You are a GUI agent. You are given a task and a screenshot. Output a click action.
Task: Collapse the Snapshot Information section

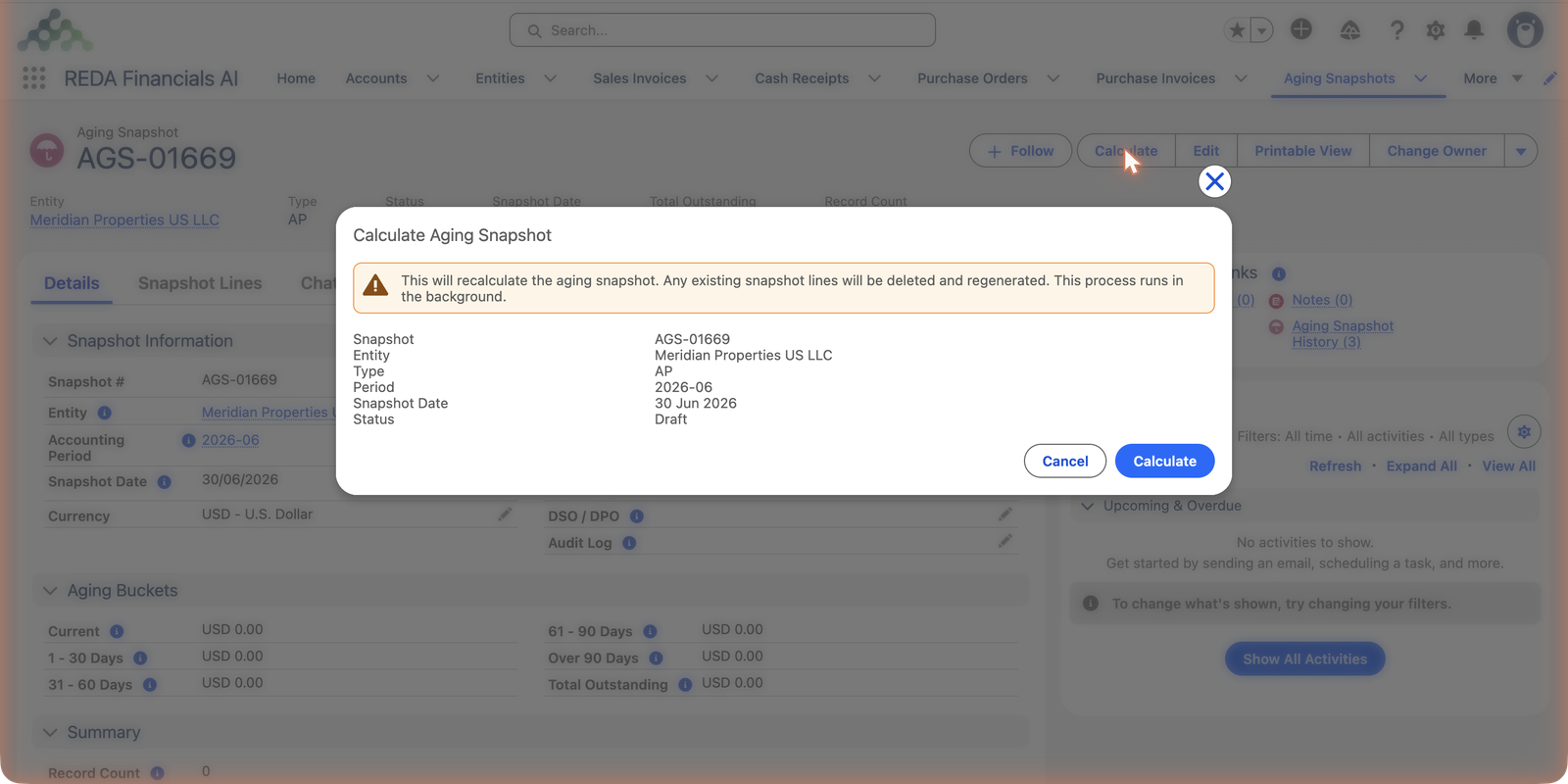[x=50, y=341]
